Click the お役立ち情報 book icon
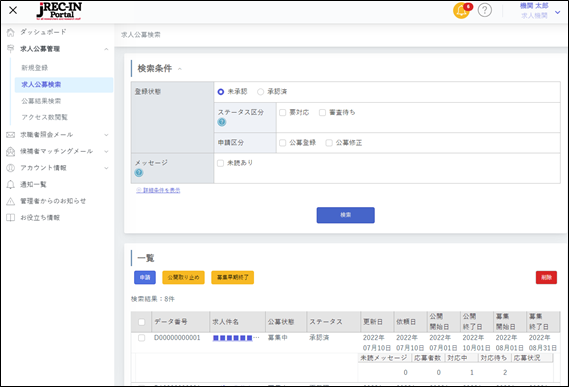The image size is (569, 387). click(x=11, y=217)
